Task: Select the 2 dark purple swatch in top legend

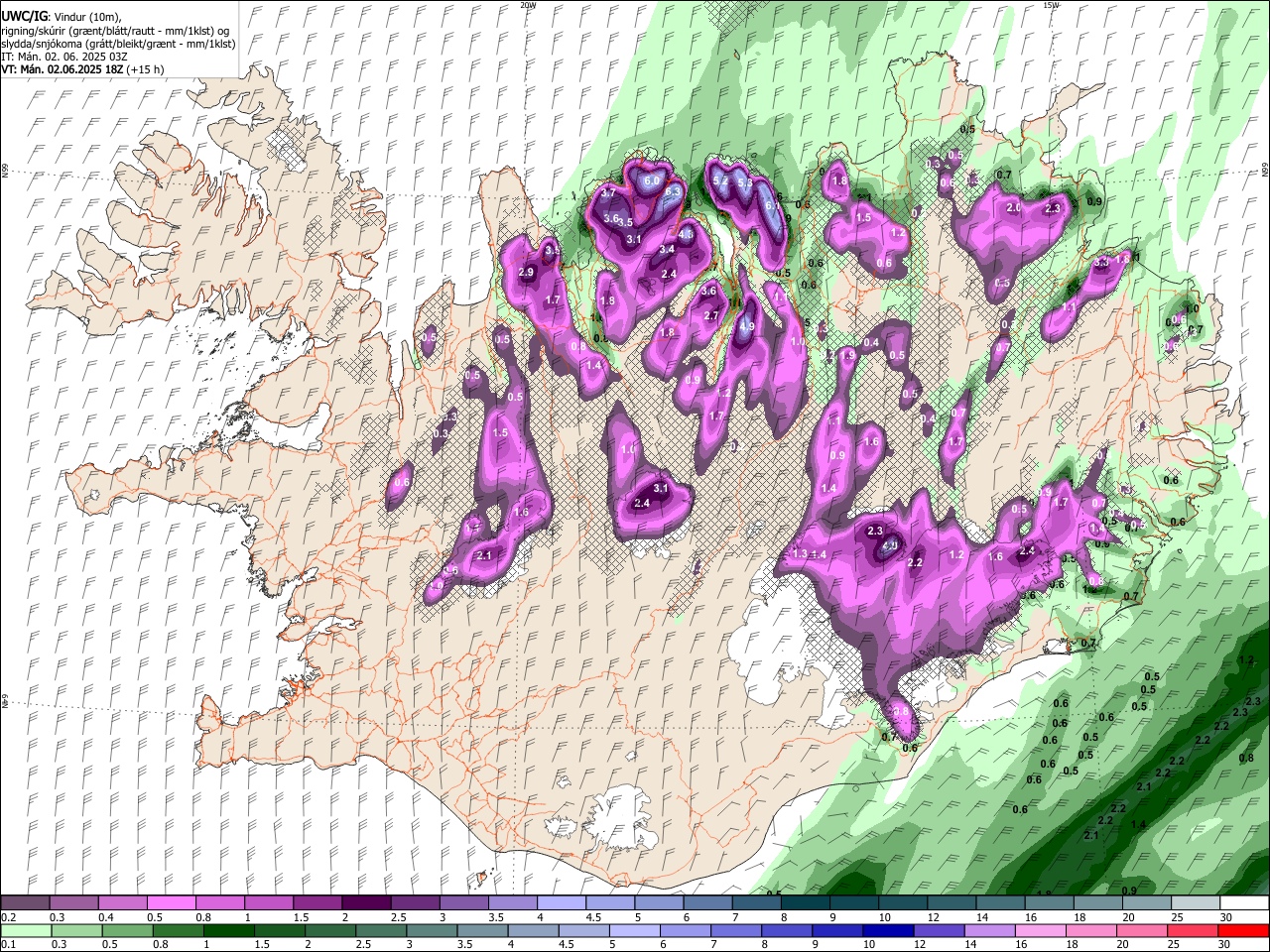Action: pyautogui.click(x=366, y=902)
